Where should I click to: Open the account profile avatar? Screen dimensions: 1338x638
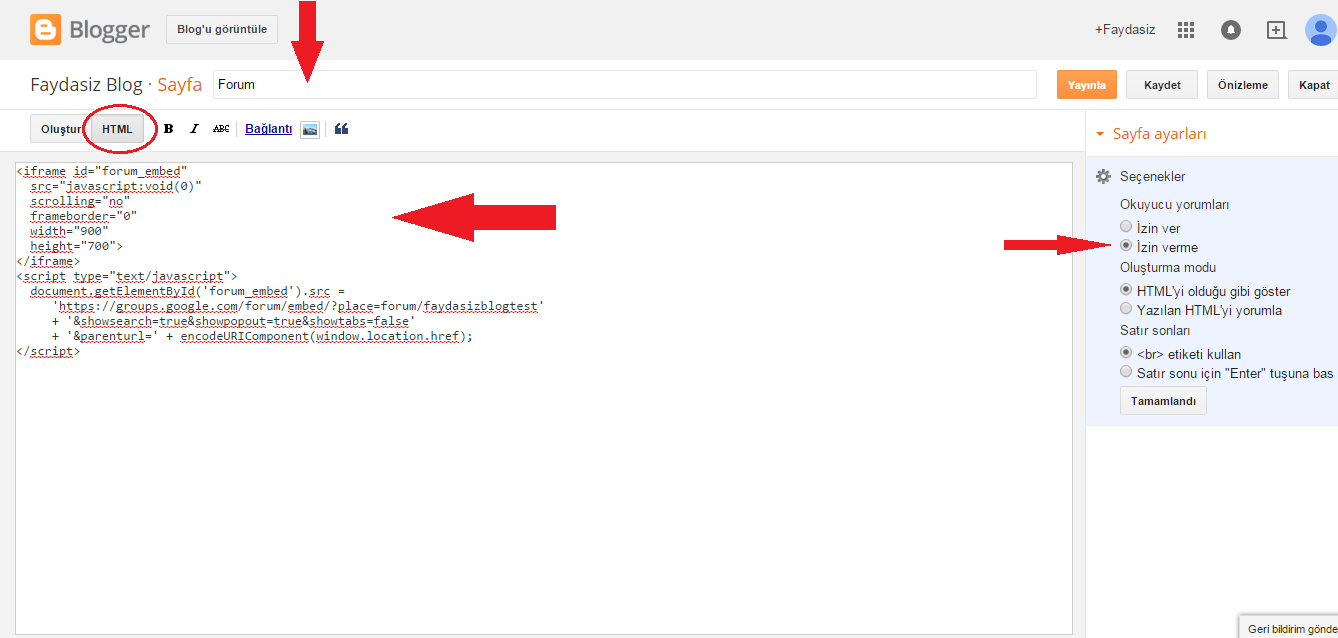coord(1321,30)
